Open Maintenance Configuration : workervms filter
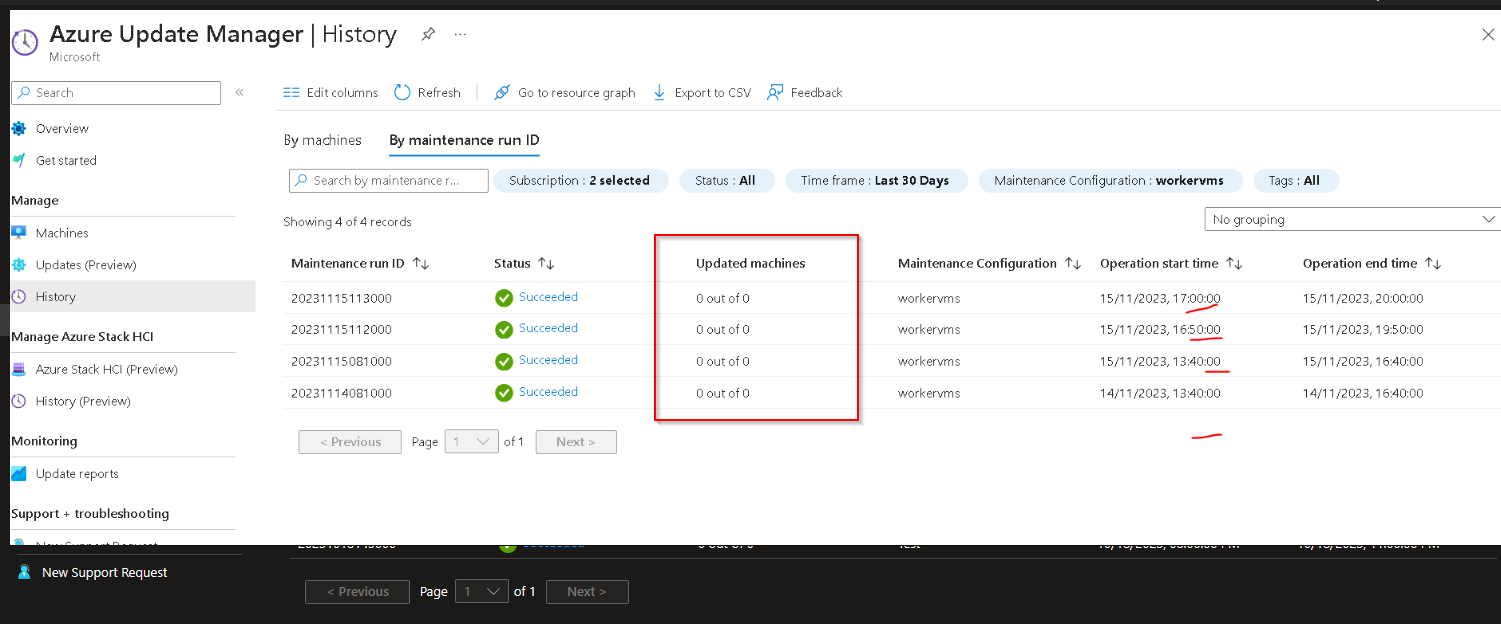1501x624 pixels. coord(1110,181)
